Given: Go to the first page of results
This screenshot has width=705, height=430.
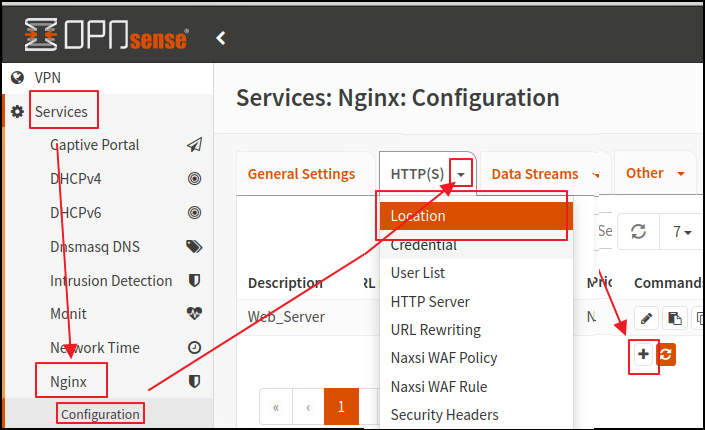Looking at the screenshot, I should coord(276,407).
